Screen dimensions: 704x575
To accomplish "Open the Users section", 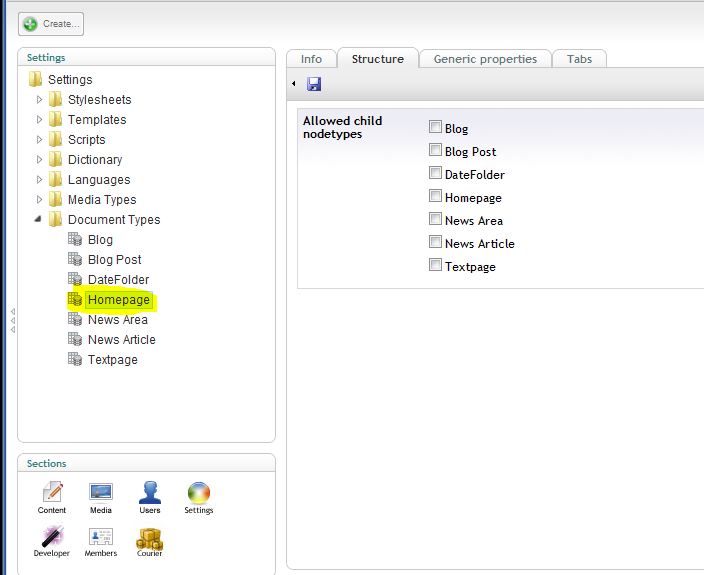I will pyautogui.click(x=150, y=497).
